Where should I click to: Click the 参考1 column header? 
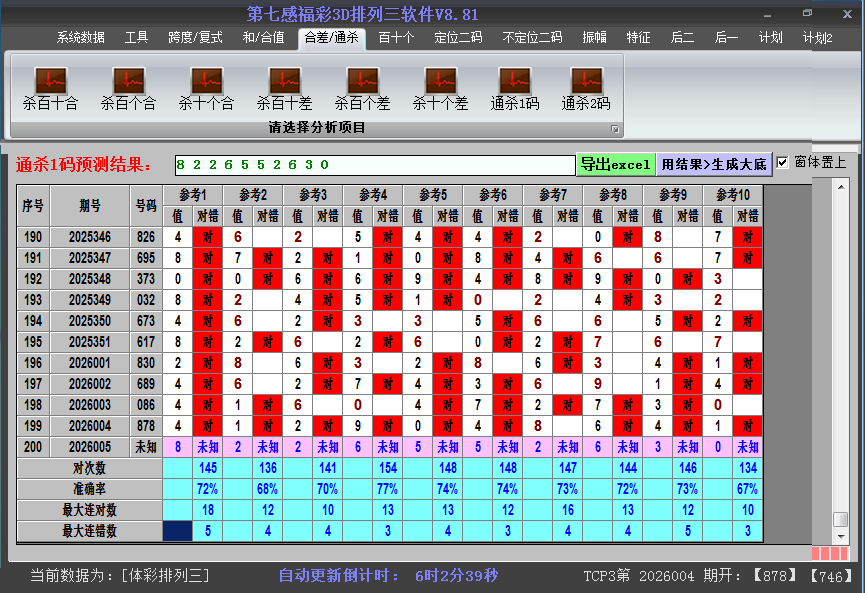193,194
